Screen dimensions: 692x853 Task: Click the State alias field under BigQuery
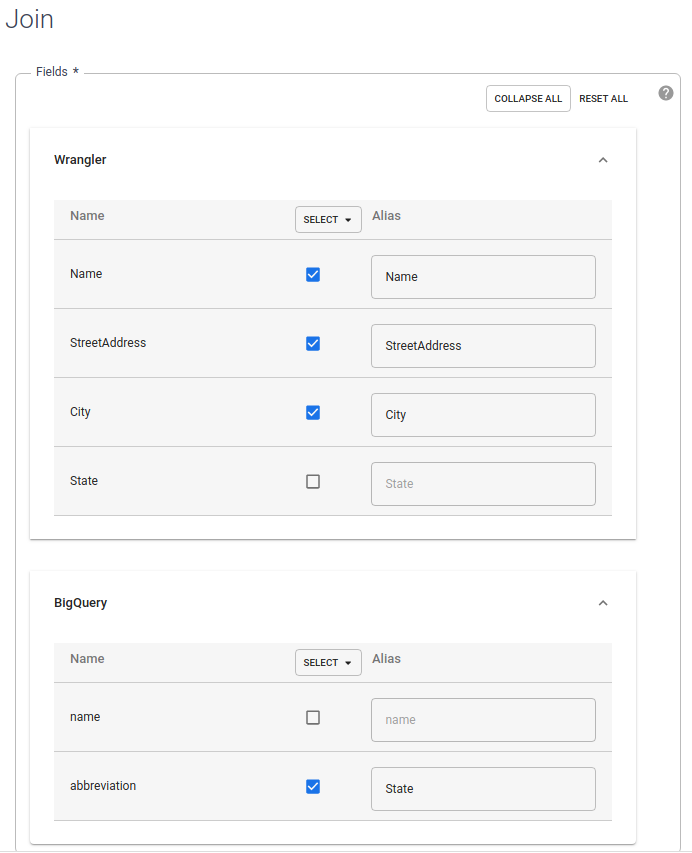coord(483,789)
